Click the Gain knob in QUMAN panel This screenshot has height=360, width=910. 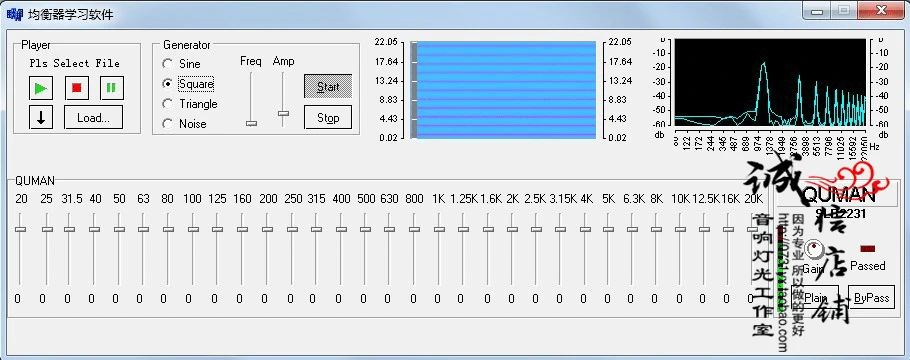814,250
